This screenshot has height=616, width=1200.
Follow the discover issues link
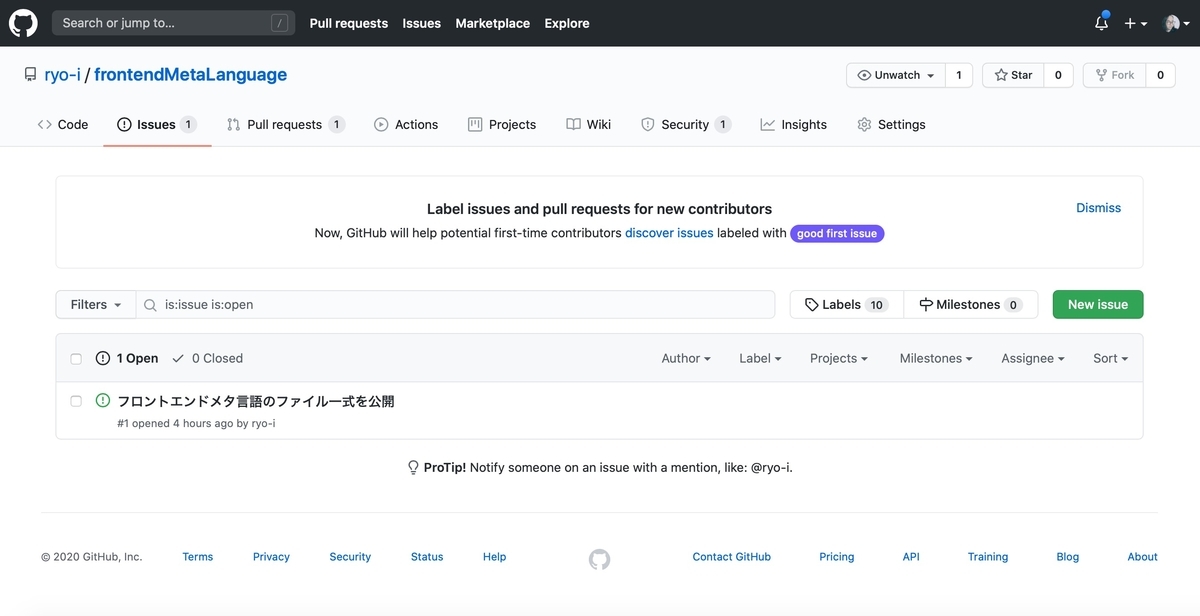pos(669,233)
